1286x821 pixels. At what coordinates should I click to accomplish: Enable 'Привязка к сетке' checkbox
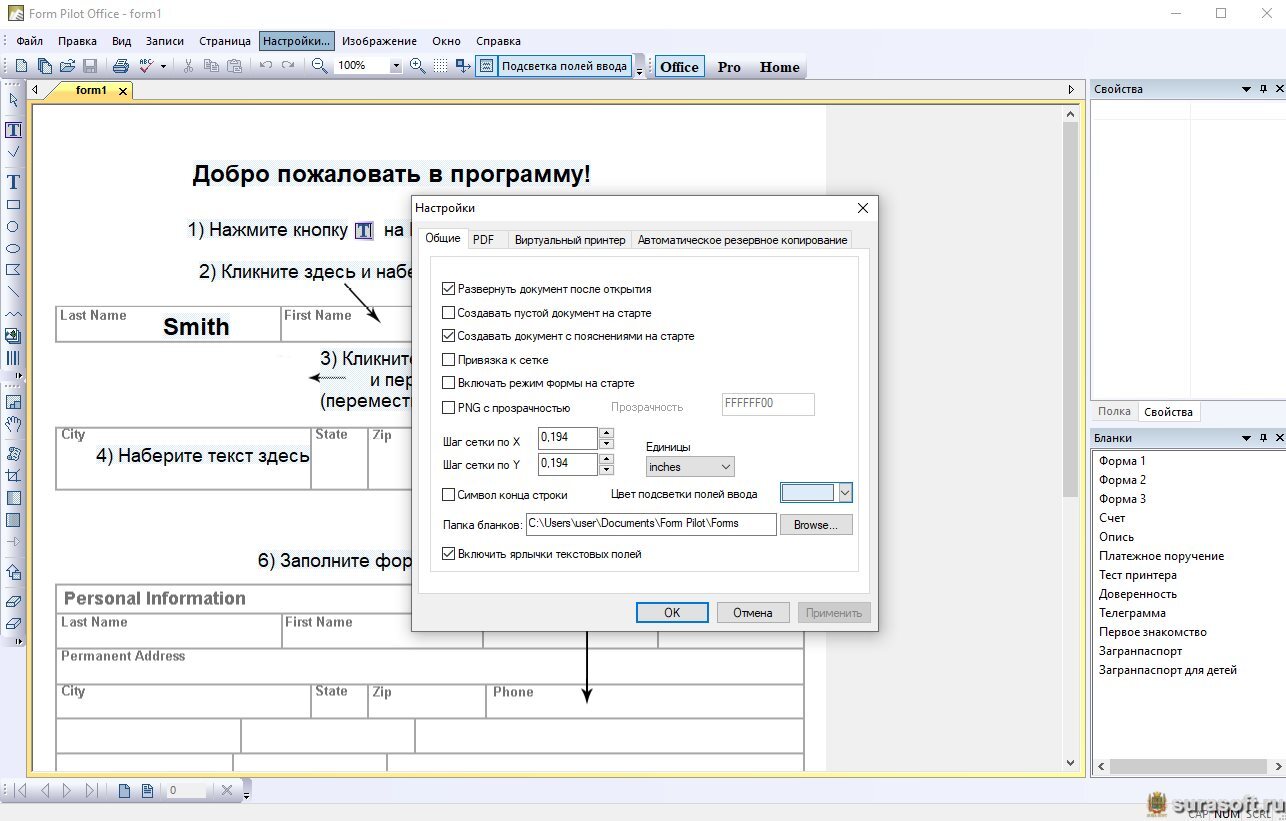448,360
